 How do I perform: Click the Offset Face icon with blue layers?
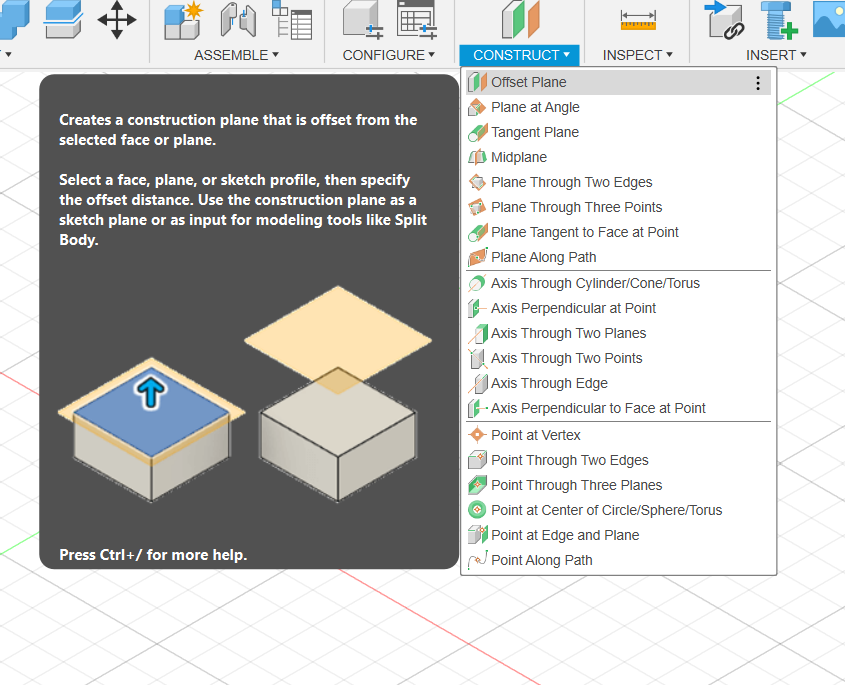pos(64,19)
